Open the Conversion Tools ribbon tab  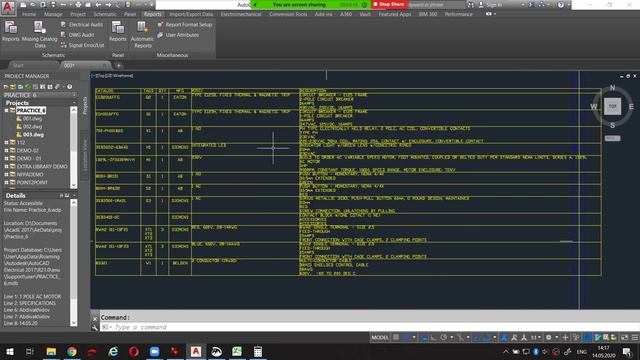click(x=288, y=14)
